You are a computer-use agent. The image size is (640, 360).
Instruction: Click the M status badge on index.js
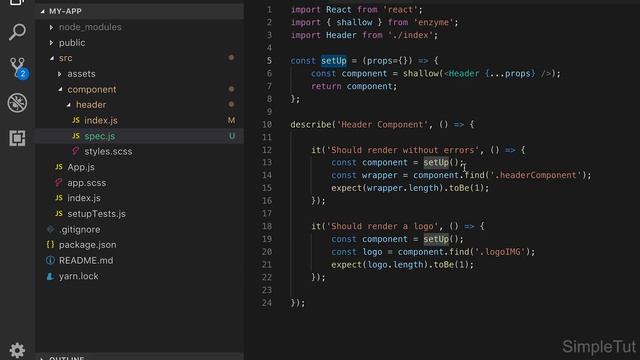coord(231,120)
